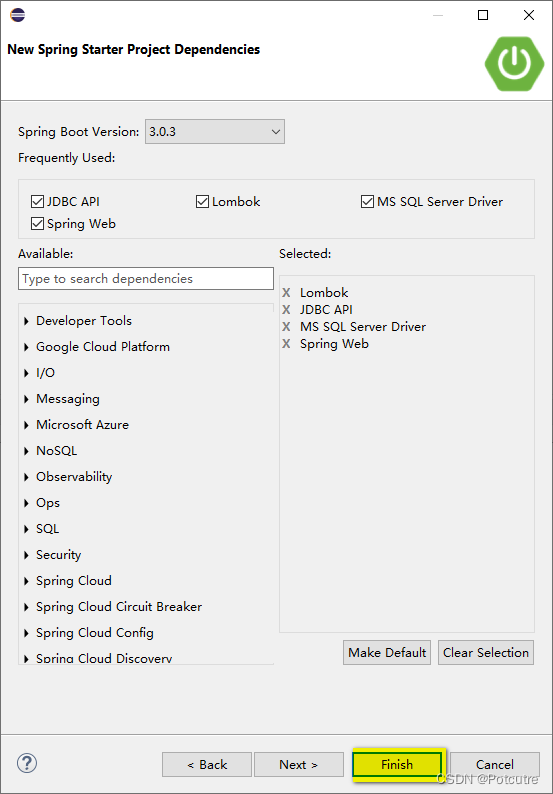
Task: Uncheck the MS SQL Server Driver checkbox
Action: point(368,202)
